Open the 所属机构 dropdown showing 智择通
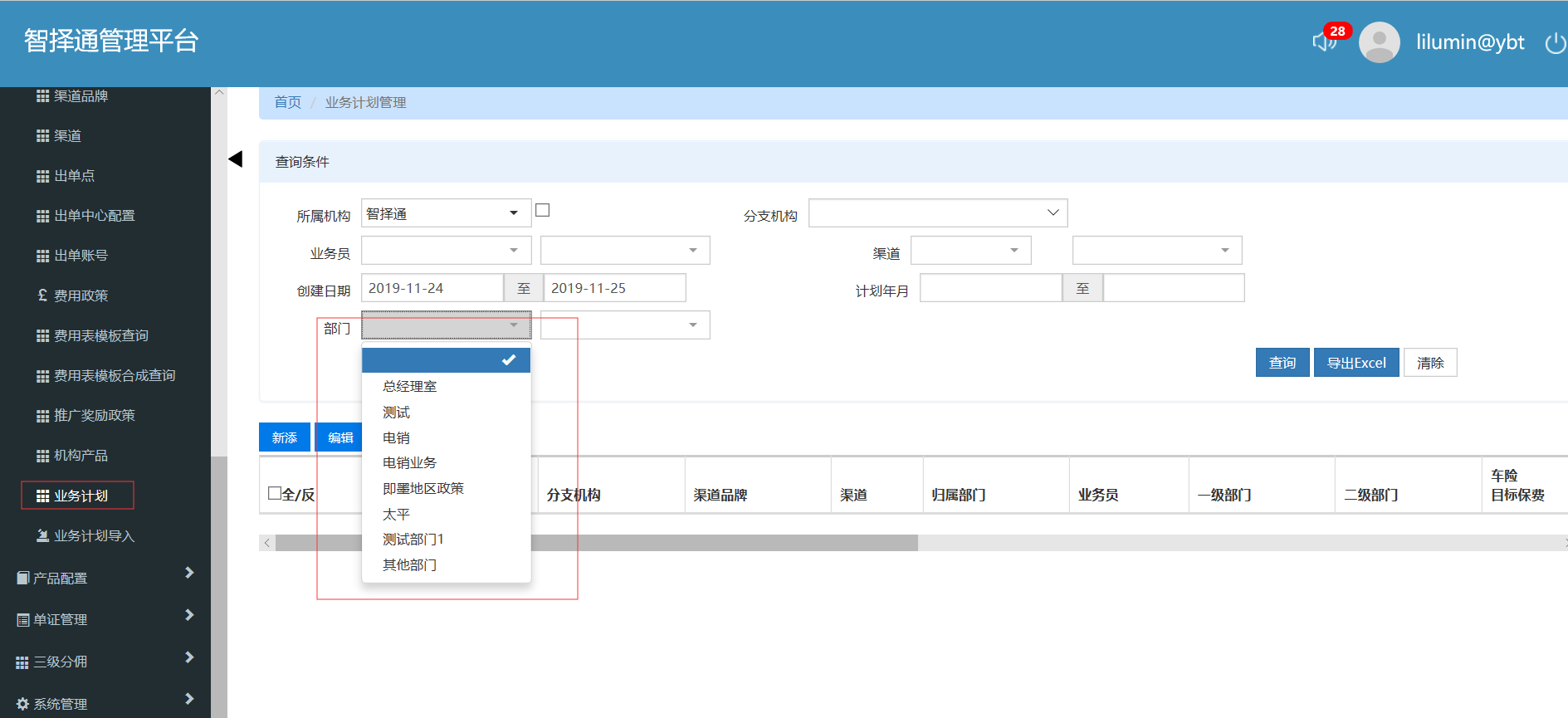 pyautogui.click(x=446, y=213)
